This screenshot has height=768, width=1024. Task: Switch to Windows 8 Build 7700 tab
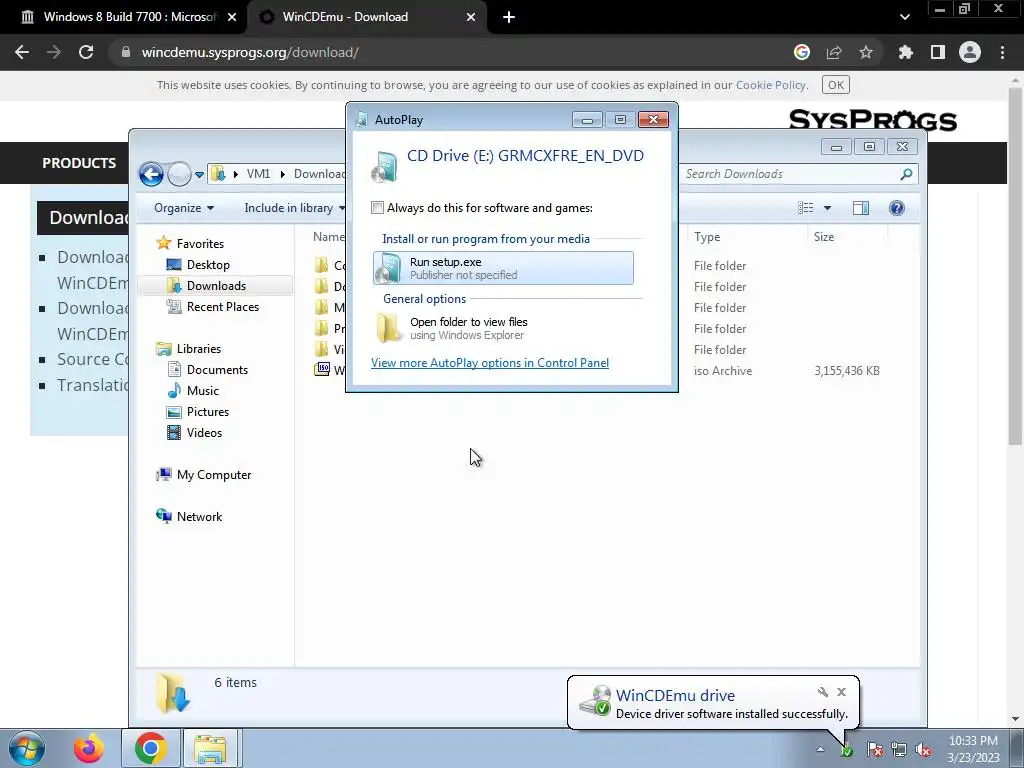129,17
